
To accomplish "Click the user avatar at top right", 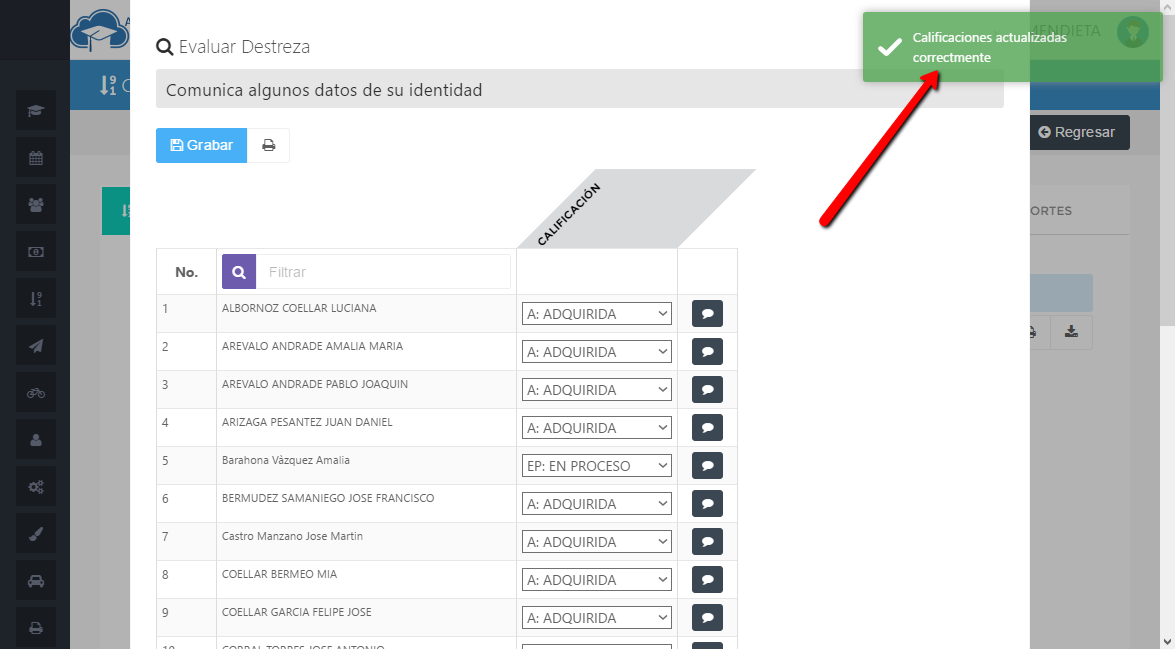I will pyautogui.click(x=1132, y=31).
